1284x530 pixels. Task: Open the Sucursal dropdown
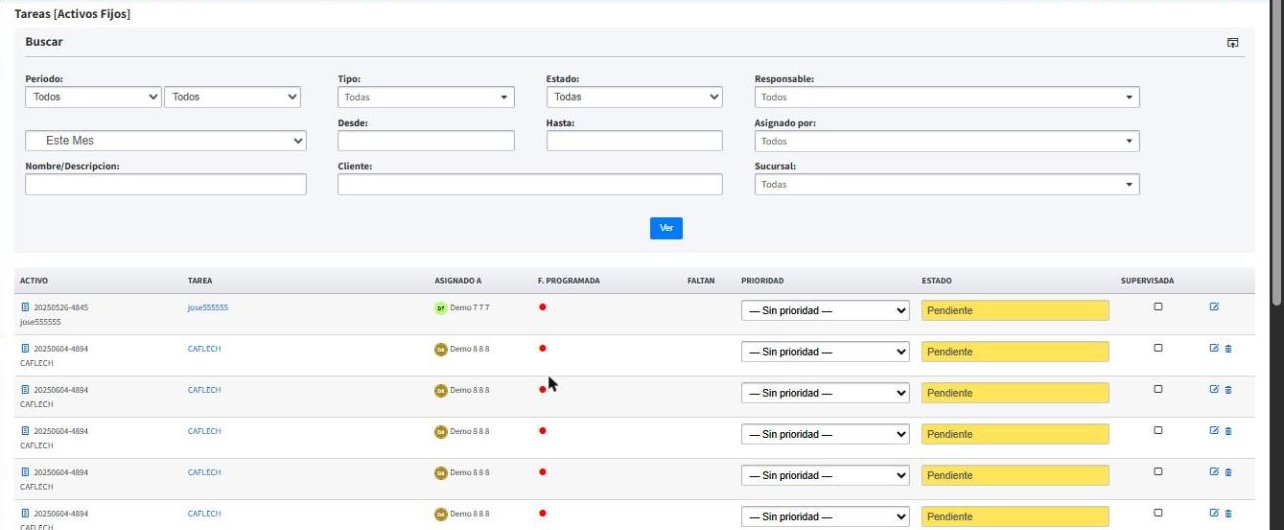pos(947,185)
